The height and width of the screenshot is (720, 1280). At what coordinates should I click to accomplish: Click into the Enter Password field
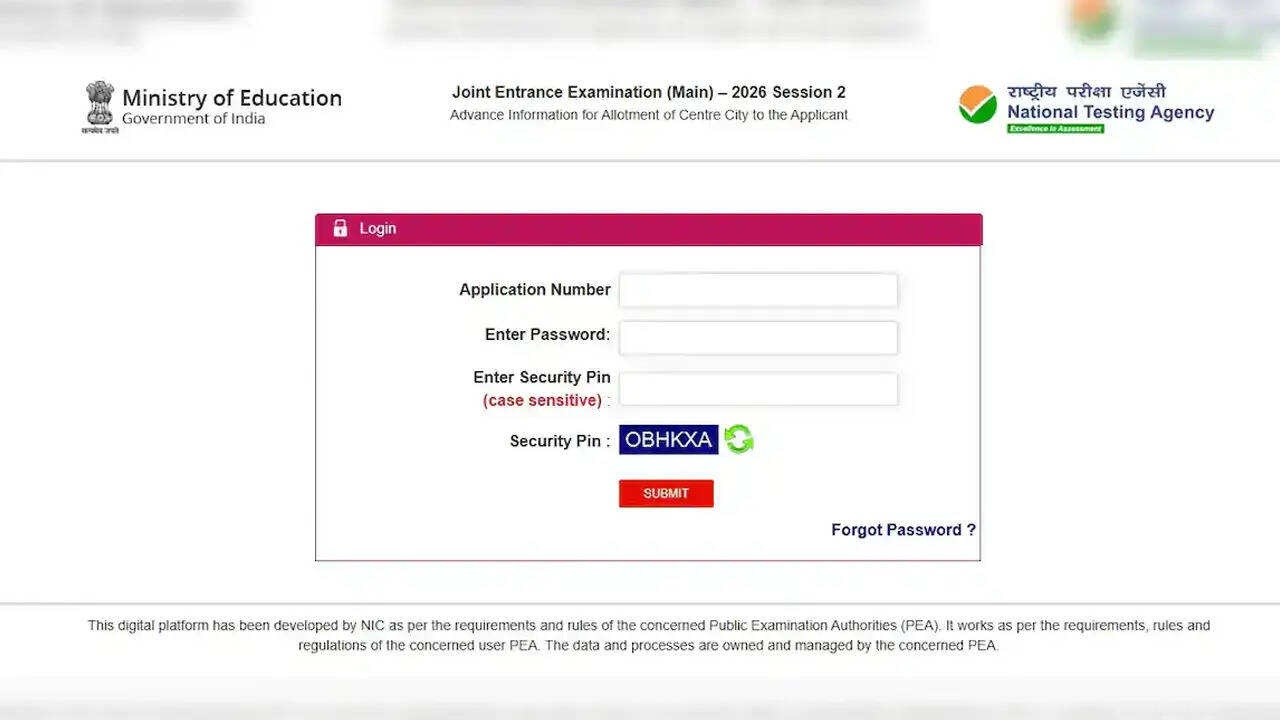pyautogui.click(x=758, y=337)
